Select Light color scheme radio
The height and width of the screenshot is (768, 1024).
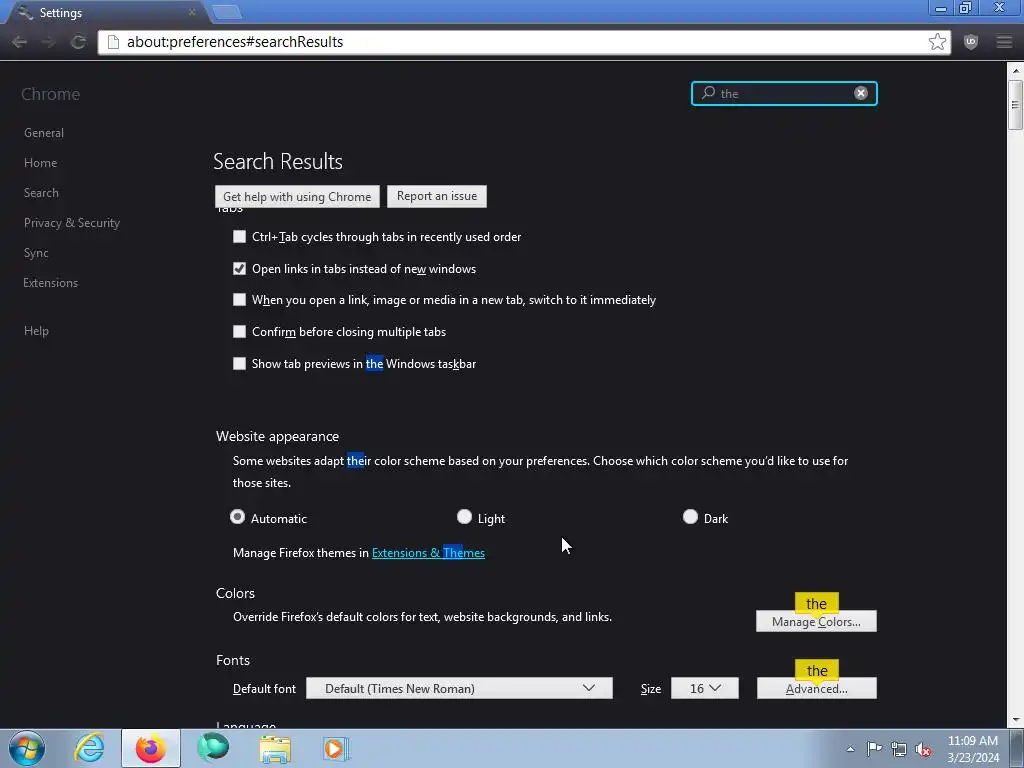(x=464, y=517)
